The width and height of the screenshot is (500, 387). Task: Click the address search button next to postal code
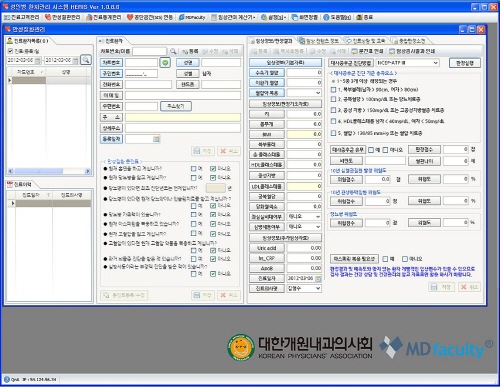coord(176,106)
